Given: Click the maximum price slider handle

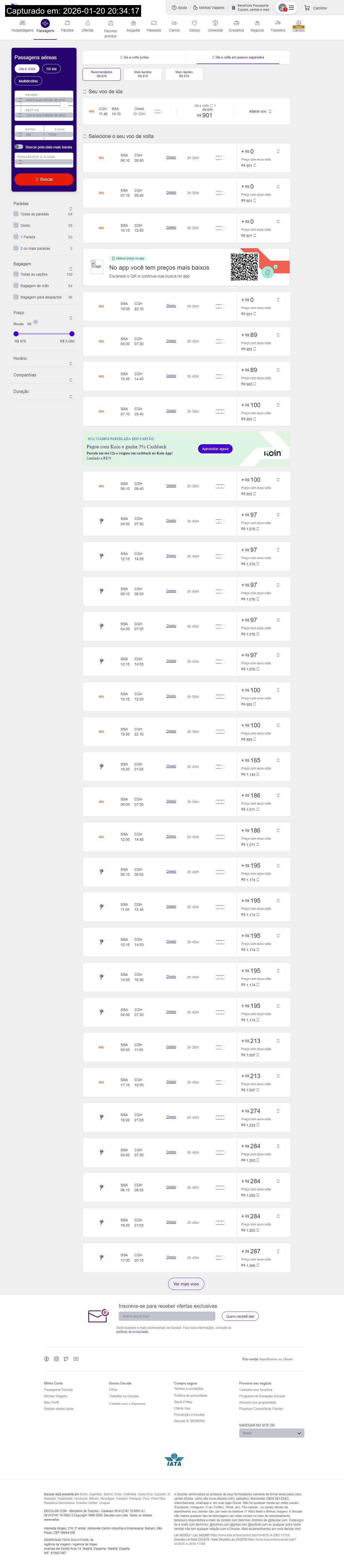Looking at the screenshot, I should click(x=72, y=334).
